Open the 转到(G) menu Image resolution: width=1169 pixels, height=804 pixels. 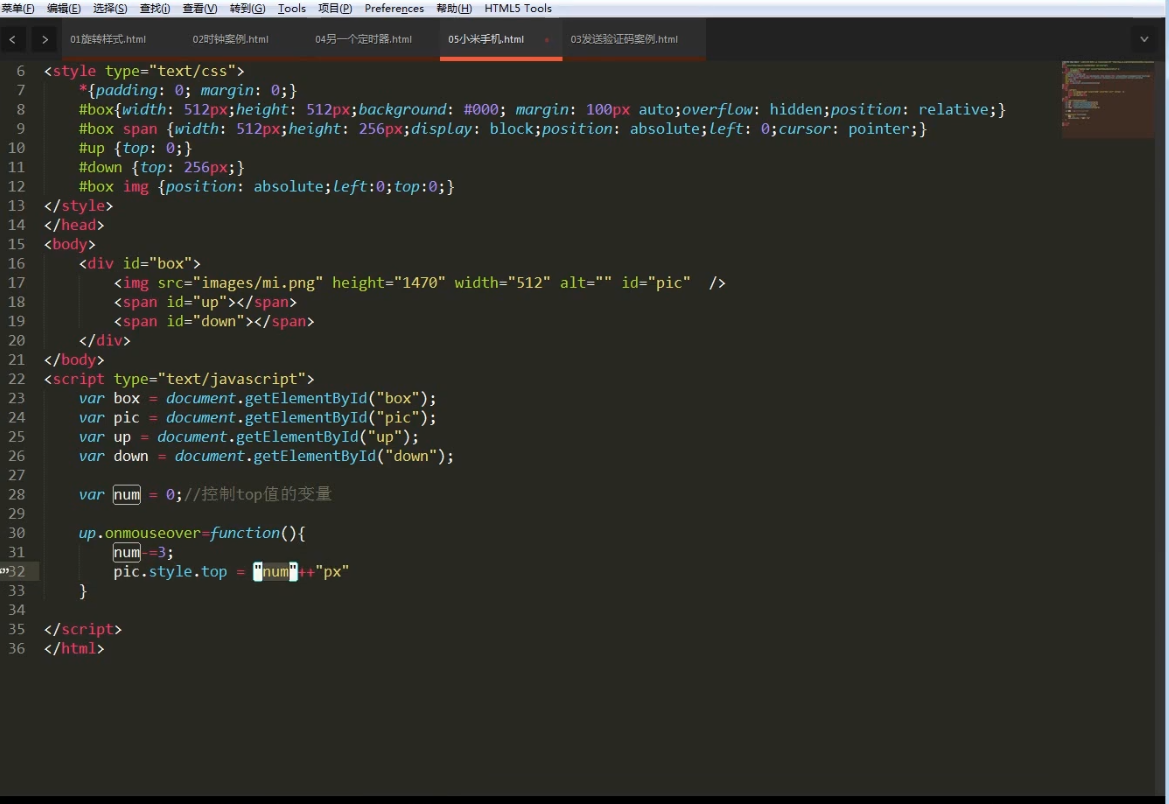coord(248,8)
